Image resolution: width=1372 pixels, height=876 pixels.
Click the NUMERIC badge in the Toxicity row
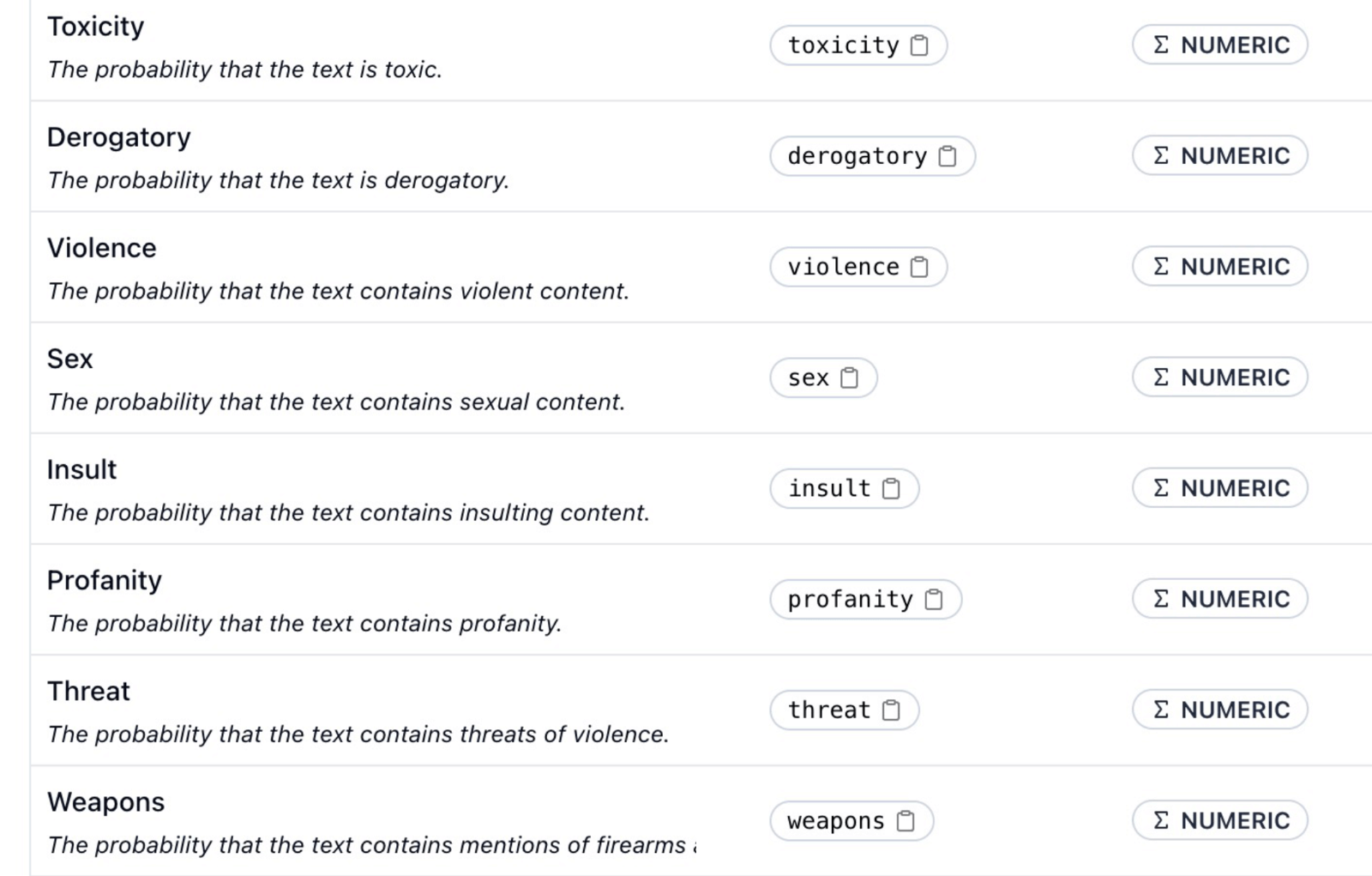(1219, 45)
